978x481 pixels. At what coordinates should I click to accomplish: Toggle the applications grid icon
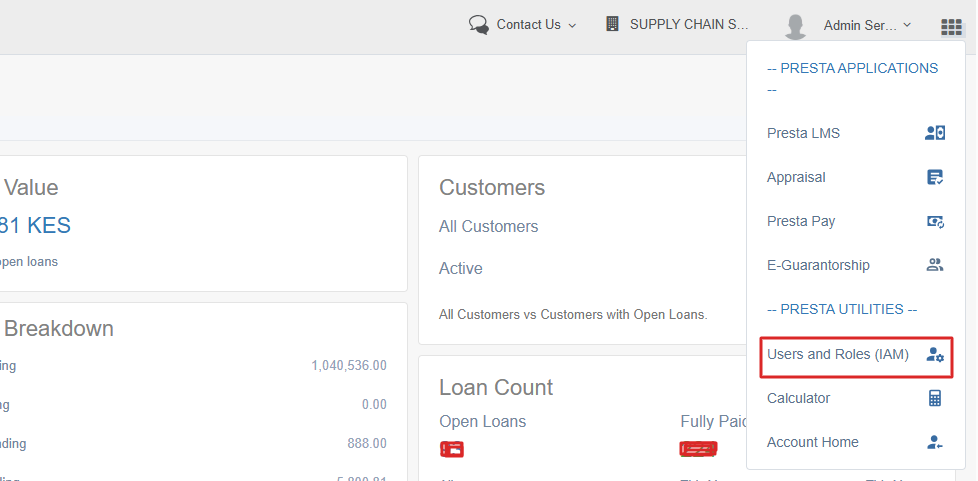pos(951,27)
